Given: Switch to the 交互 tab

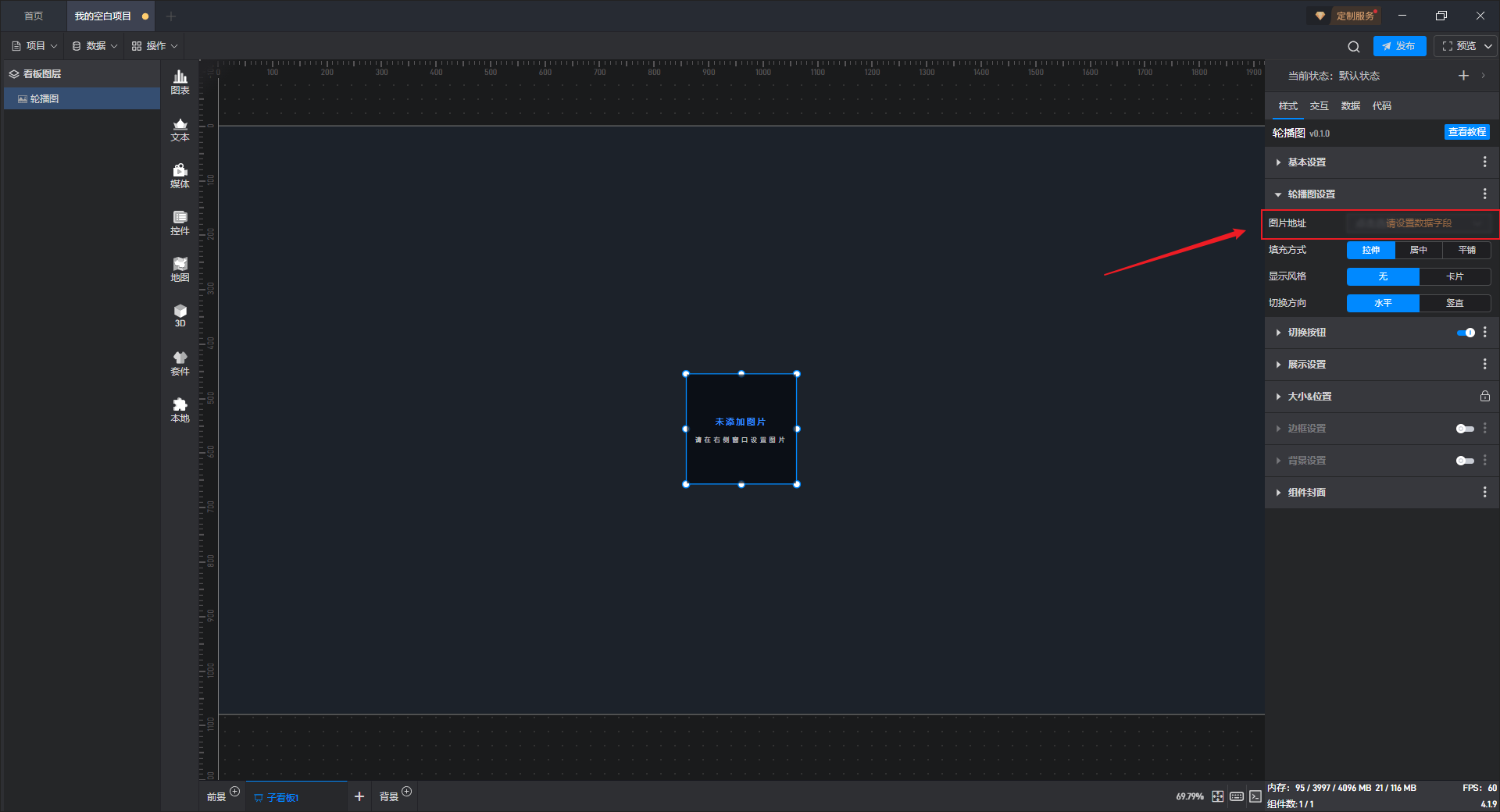Looking at the screenshot, I should pos(1319,106).
